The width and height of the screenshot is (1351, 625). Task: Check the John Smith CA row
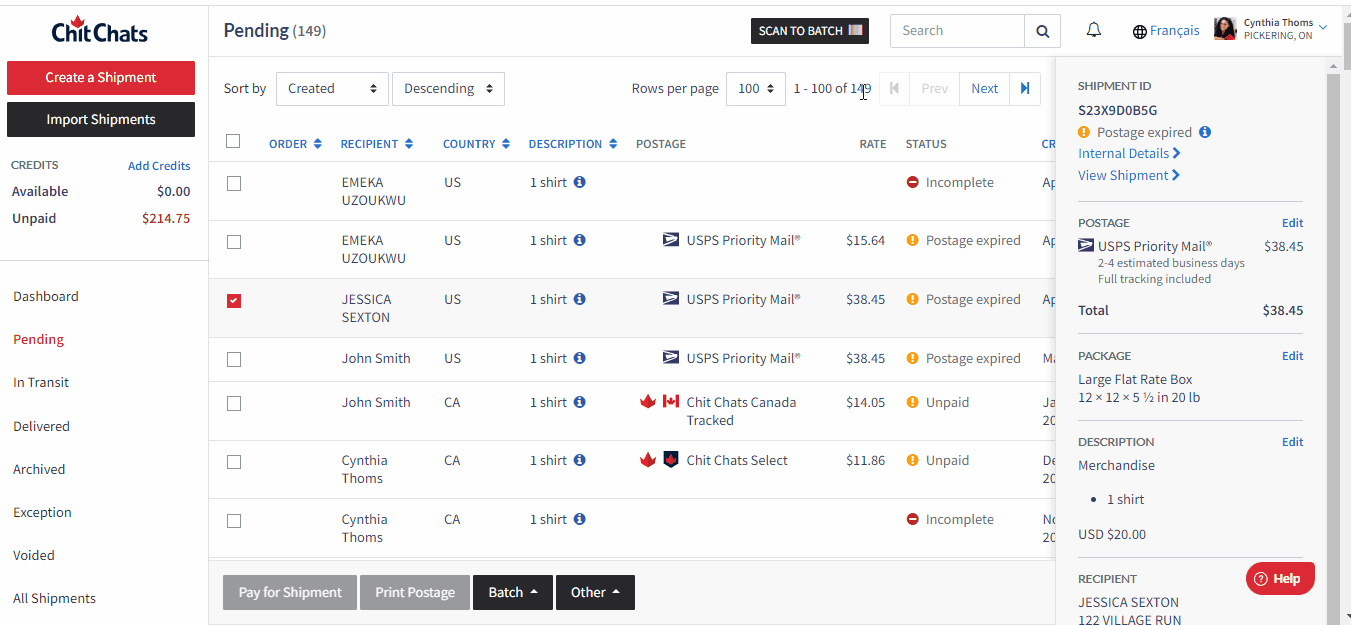pyautogui.click(x=234, y=404)
